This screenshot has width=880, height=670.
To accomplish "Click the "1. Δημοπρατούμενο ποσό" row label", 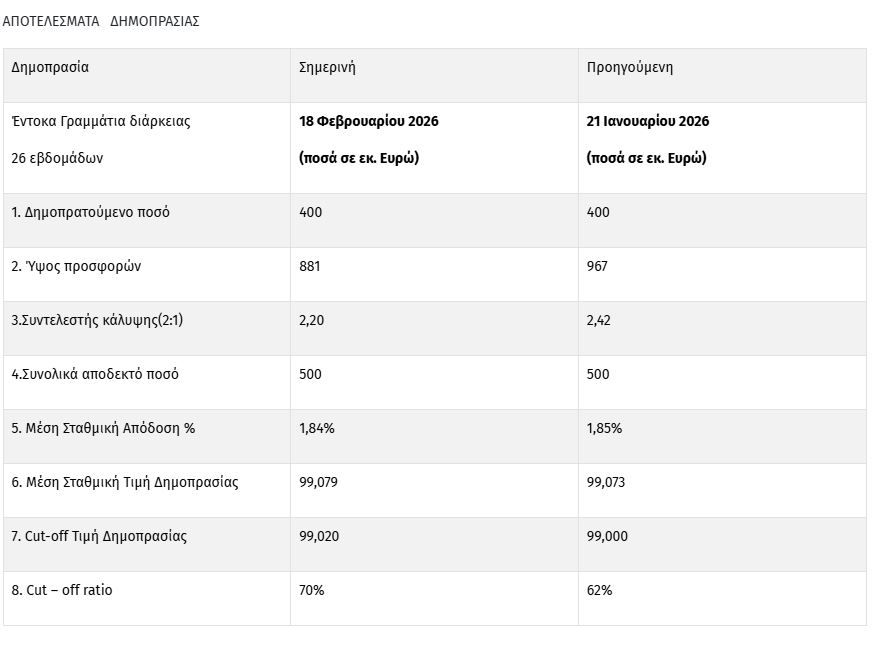I will 91,212.
